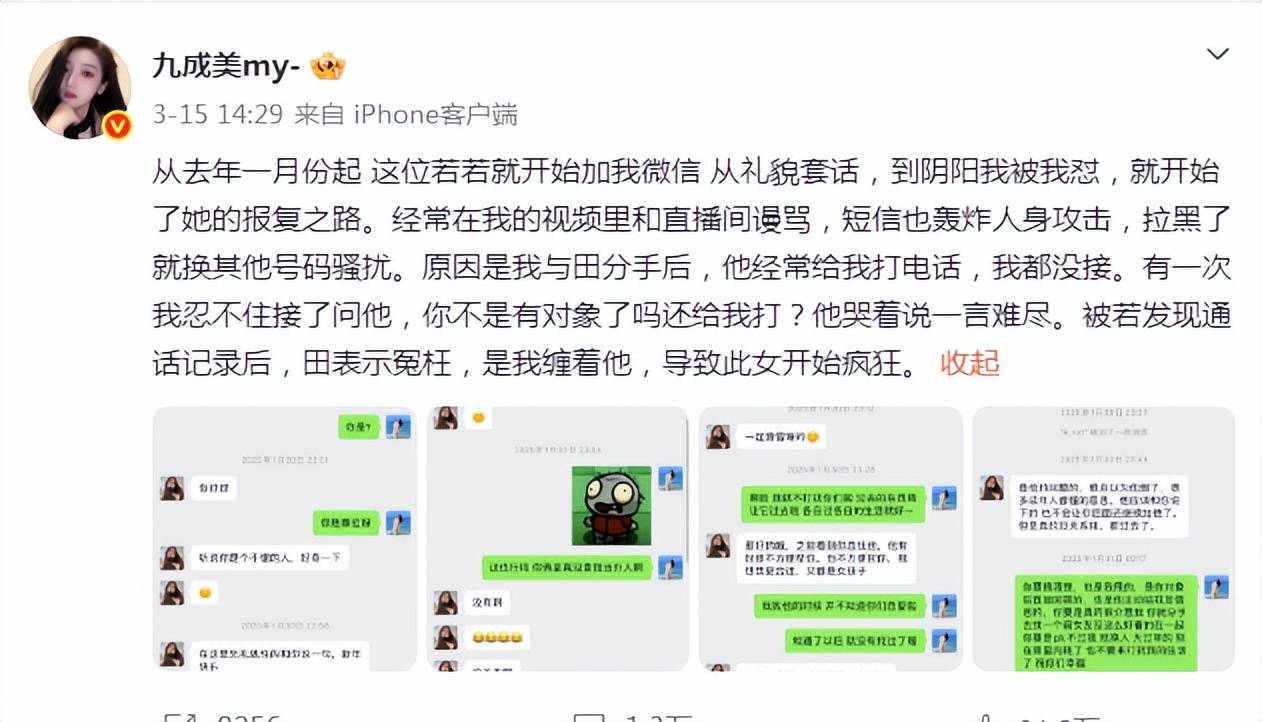Click the zombie cartoon sticker image
The width and height of the screenshot is (1262, 722).
click(611, 506)
